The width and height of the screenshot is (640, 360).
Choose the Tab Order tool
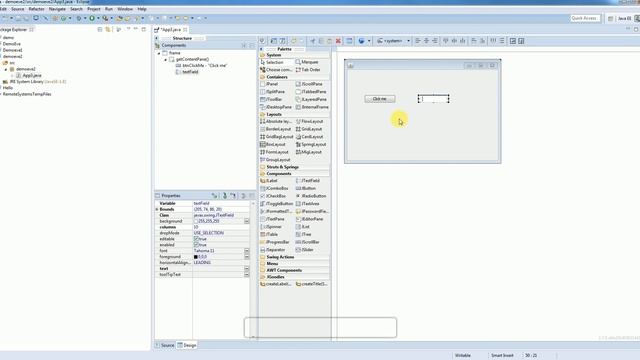coord(308,70)
